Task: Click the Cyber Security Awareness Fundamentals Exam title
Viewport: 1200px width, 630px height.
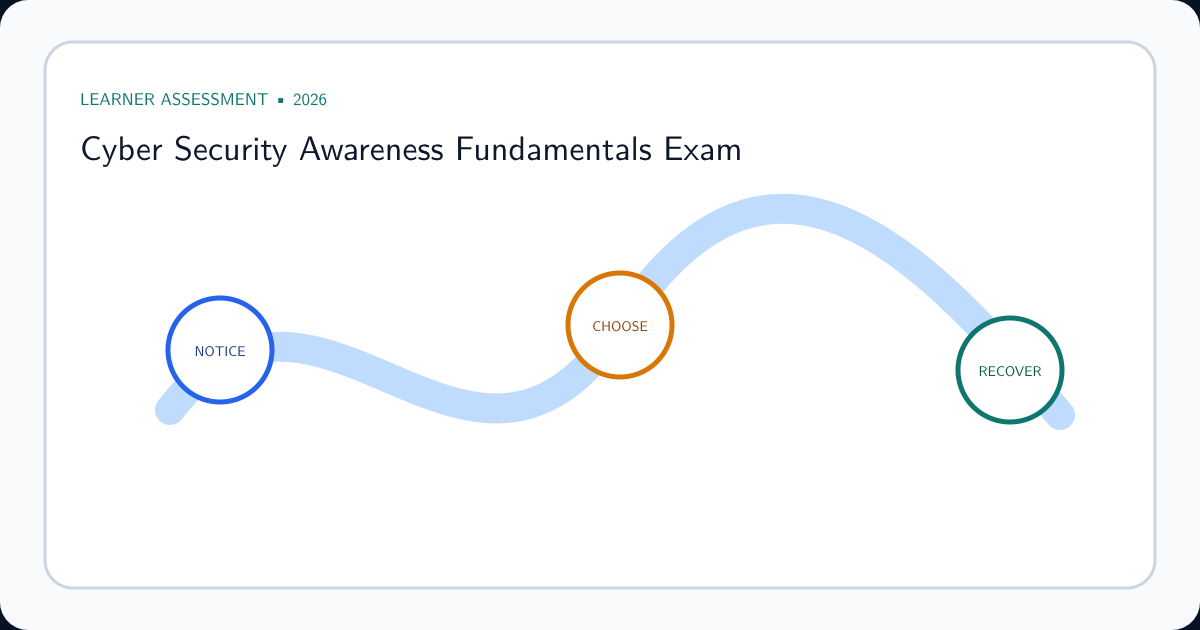Action: click(x=411, y=151)
